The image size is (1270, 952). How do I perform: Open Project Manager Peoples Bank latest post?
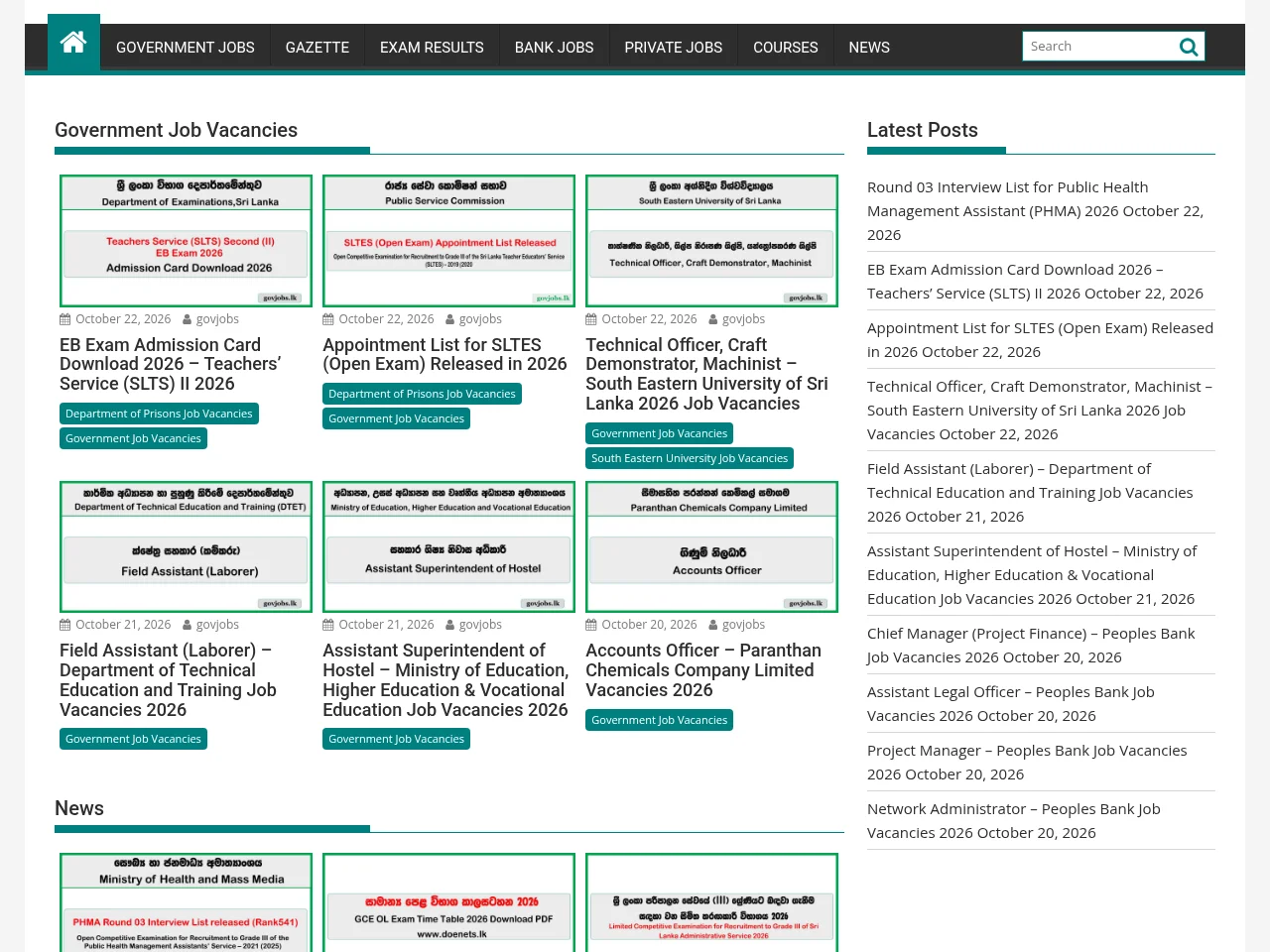coord(1027,762)
